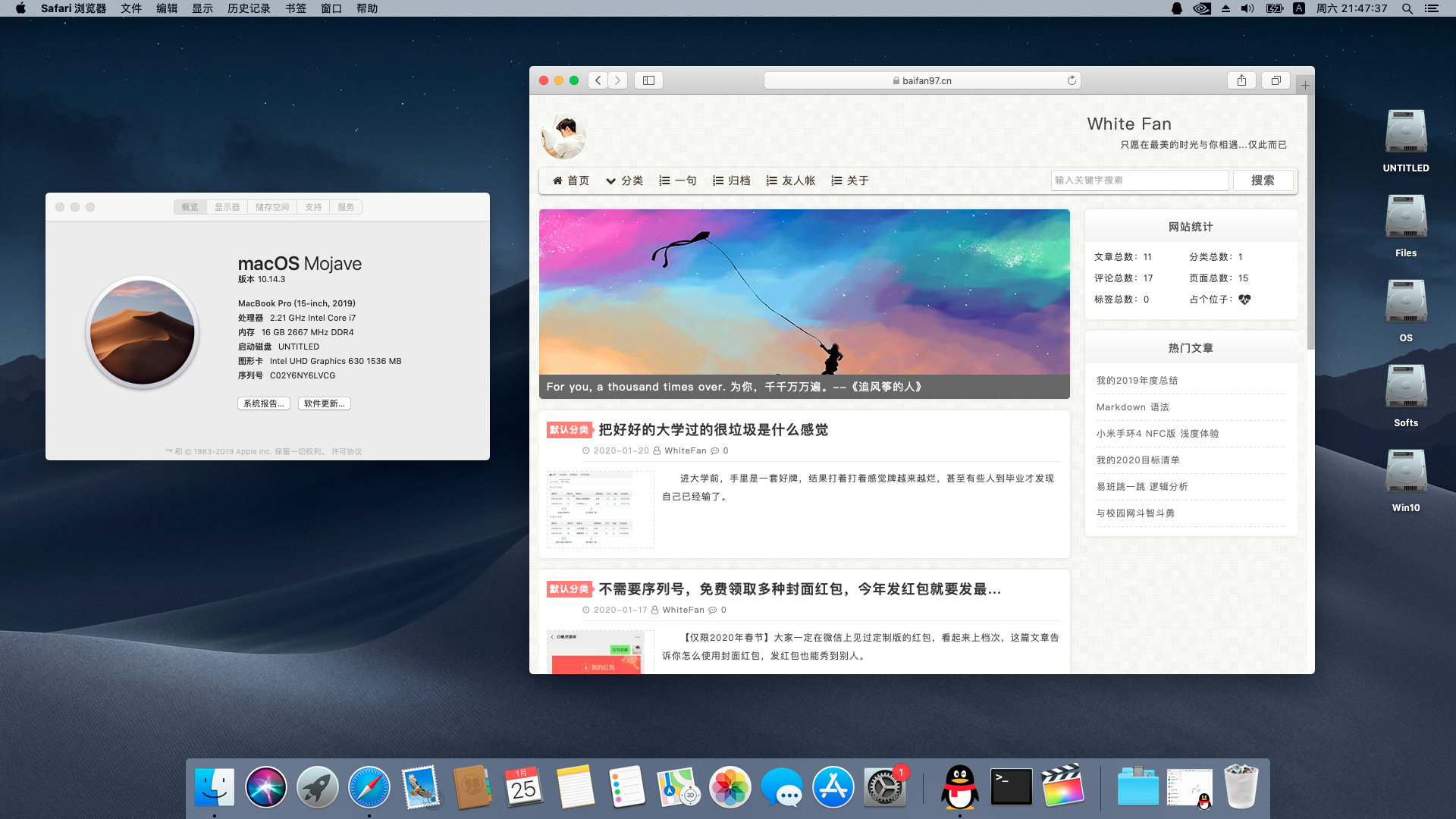Open the 文件 menu in menu bar
The height and width of the screenshot is (819, 1456).
tap(131, 8)
